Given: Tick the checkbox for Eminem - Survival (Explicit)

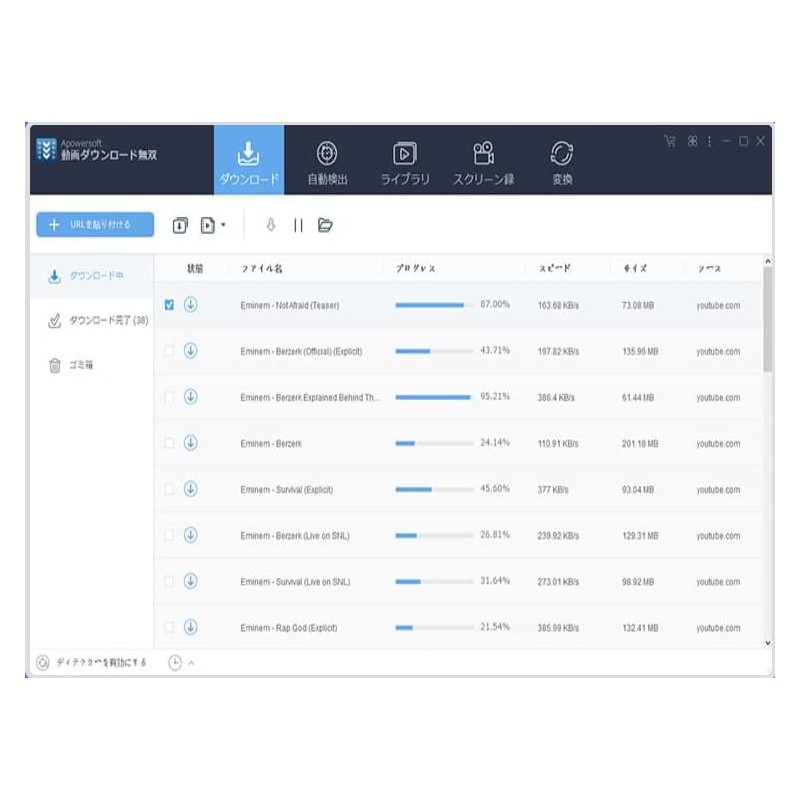Looking at the screenshot, I should (169, 489).
